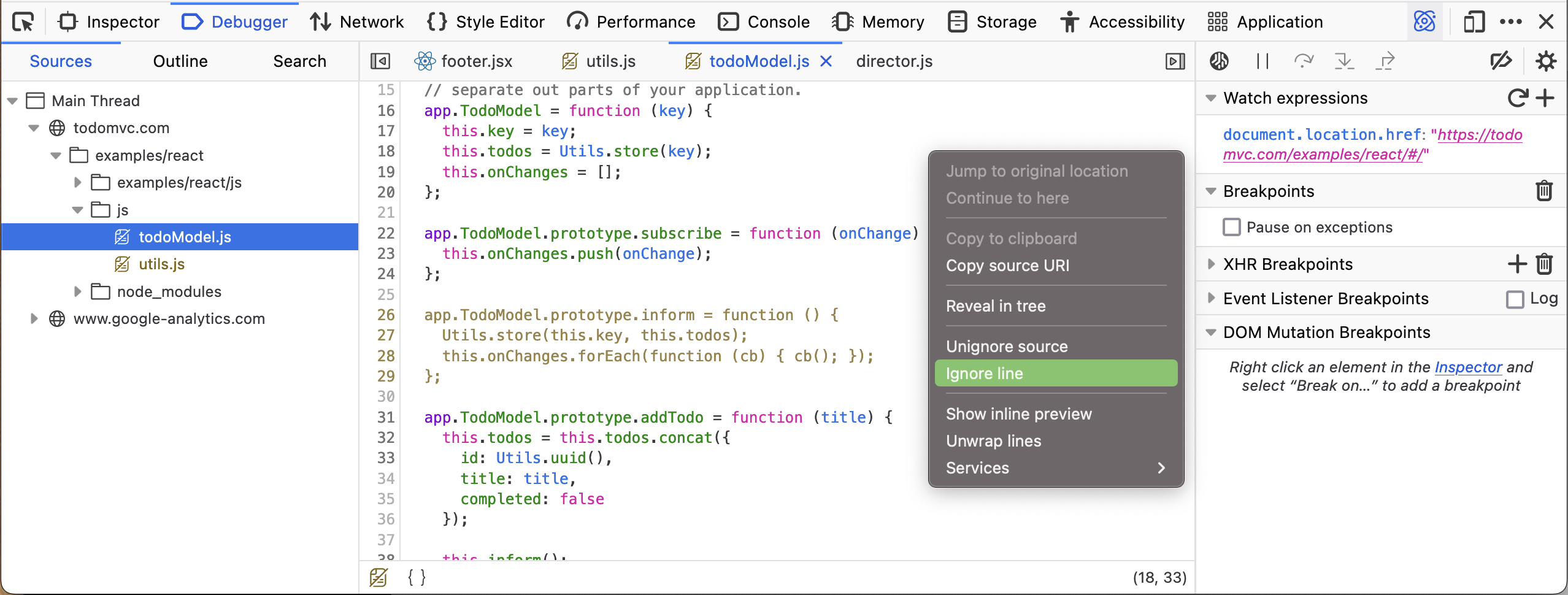This screenshot has width=1568, height=595.
Task: Click pretty print braces icon
Action: coord(417,577)
